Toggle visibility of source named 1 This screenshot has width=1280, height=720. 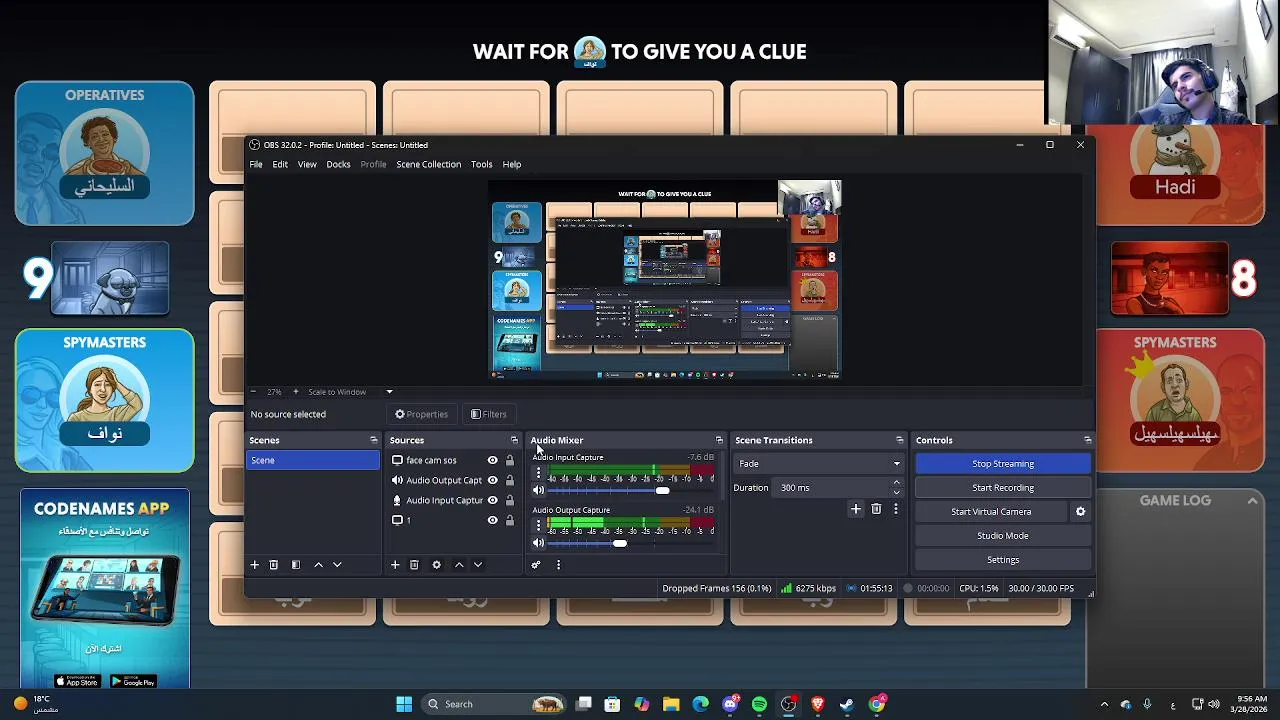[x=492, y=520]
